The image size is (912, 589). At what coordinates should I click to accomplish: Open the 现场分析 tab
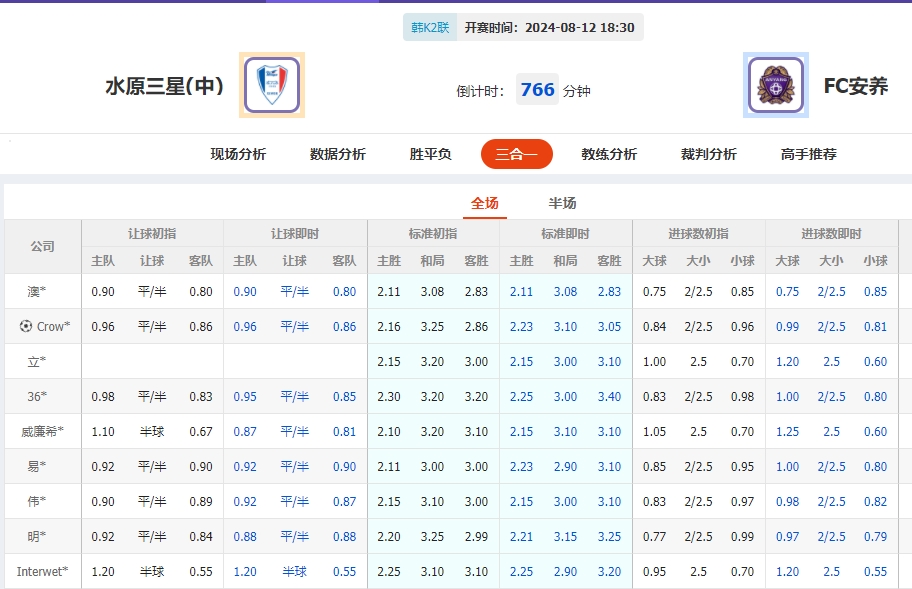(x=235, y=156)
